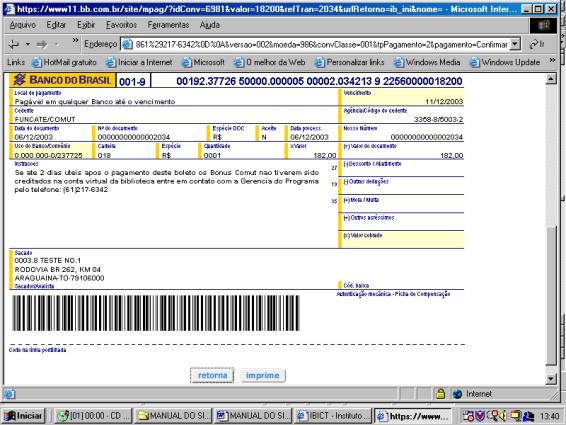The height and width of the screenshot is (425, 566).
Task: Click the sacado line 0003.8 TESTE NO.1
Action: (x=48, y=260)
